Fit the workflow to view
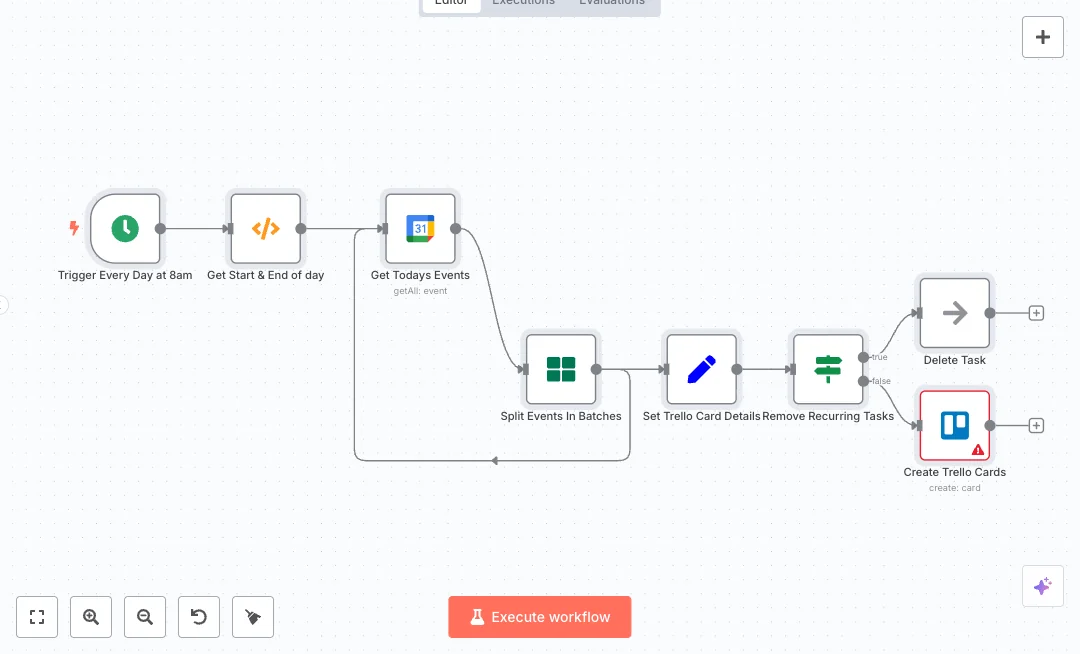The image size is (1080, 654). (x=37, y=617)
